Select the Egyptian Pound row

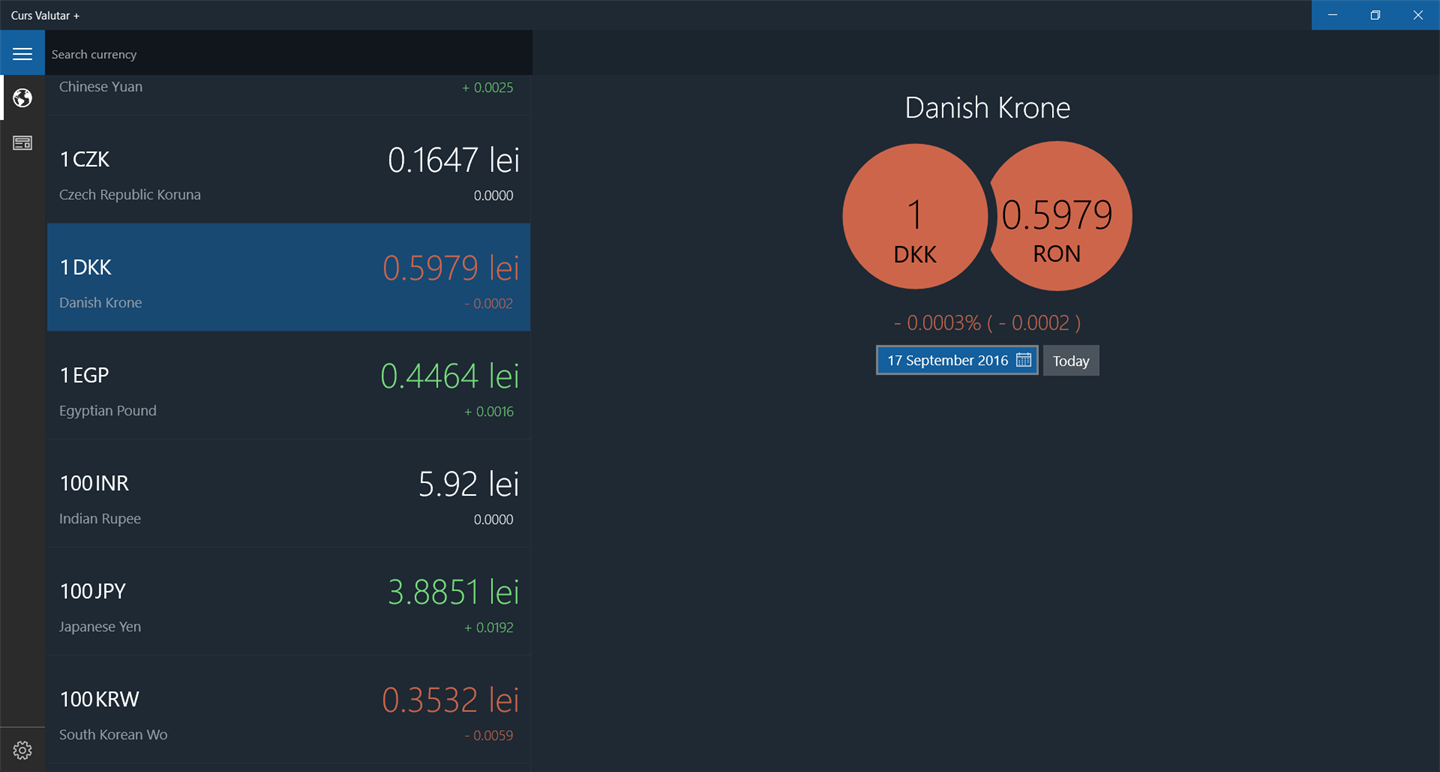(289, 385)
